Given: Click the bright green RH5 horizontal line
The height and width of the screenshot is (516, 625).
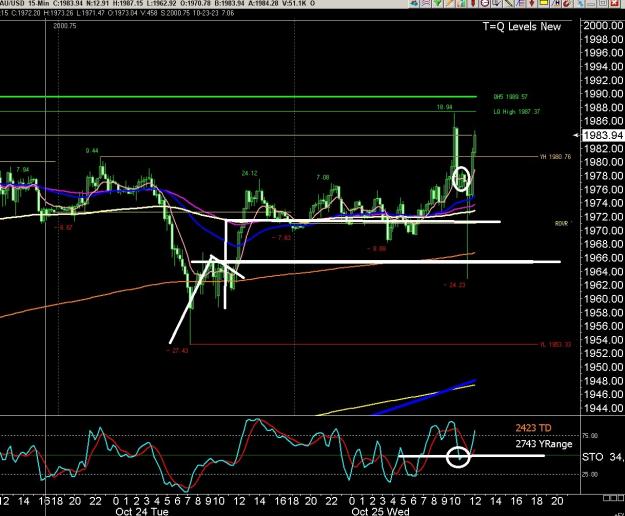Looking at the screenshot, I should (x=238, y=97).
